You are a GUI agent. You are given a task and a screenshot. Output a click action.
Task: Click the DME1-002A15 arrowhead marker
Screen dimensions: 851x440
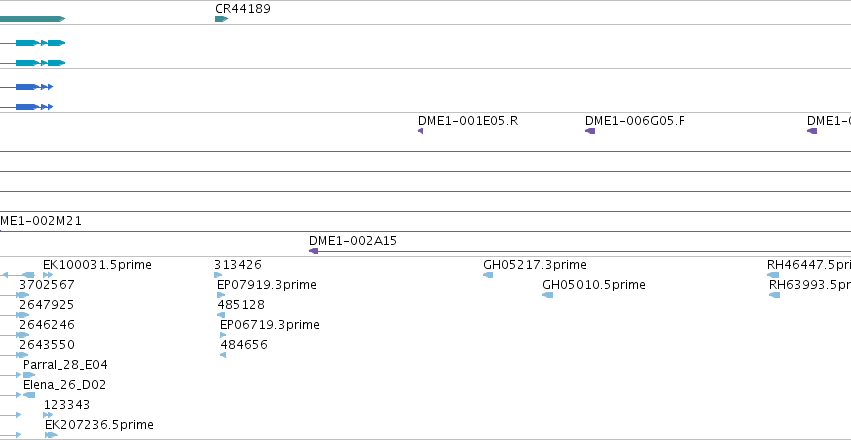point(313,251)
